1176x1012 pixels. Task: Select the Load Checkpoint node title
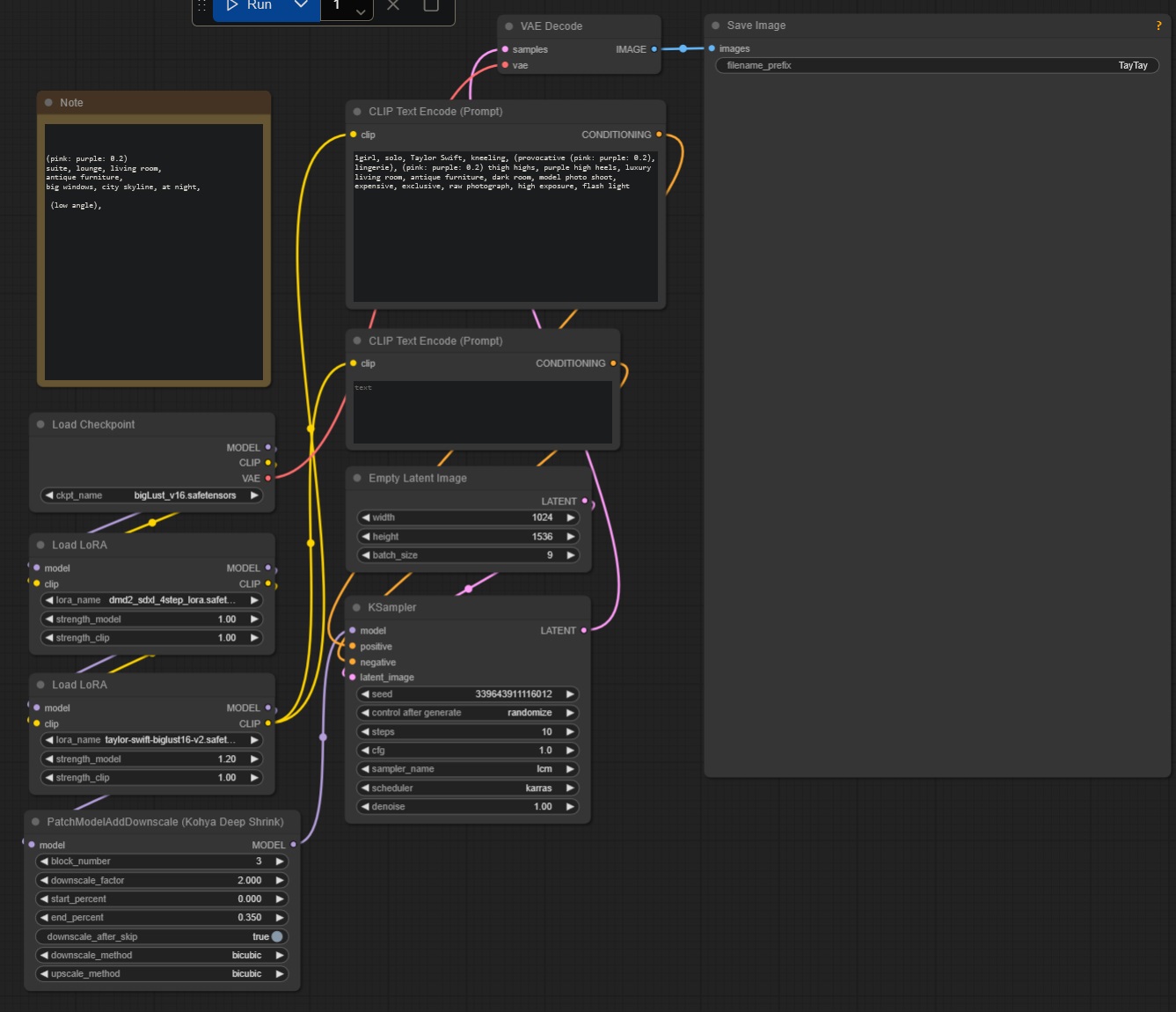click(x=93, y=424)
